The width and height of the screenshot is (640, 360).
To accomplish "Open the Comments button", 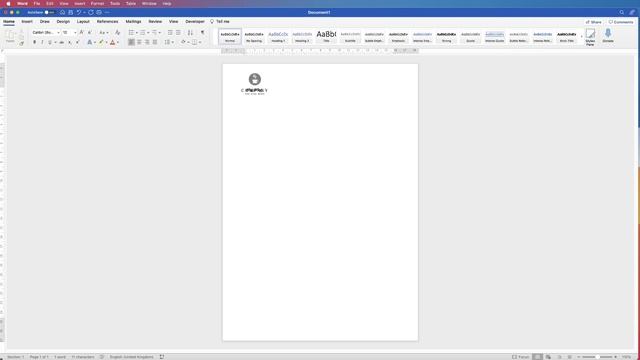I will [x=621, y=22].
